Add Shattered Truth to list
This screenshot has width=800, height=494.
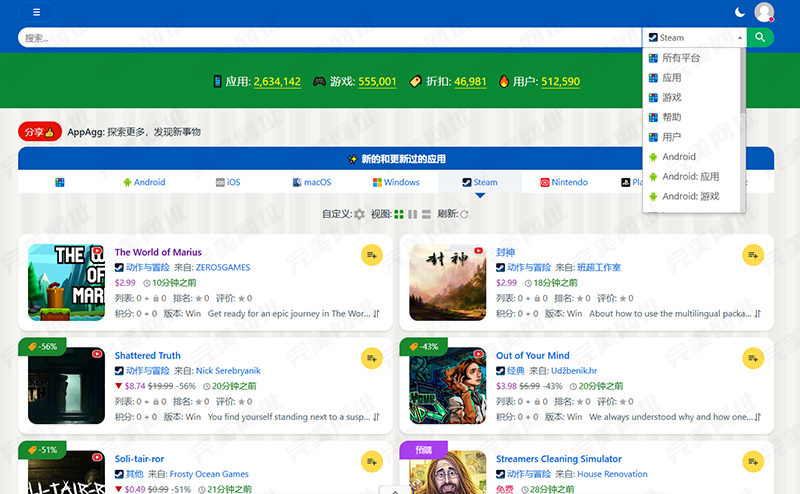click(x=372, y=358)
